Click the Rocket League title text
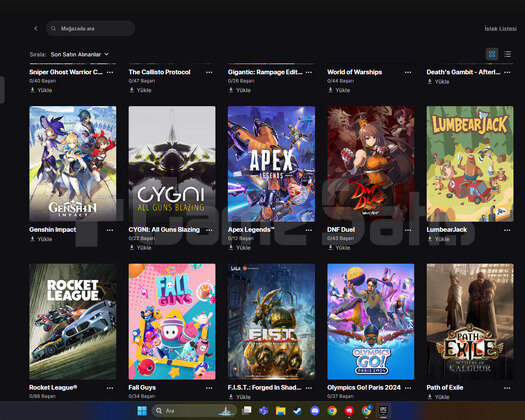This screenshot has width=525, height=420. [x=53, y=388]
